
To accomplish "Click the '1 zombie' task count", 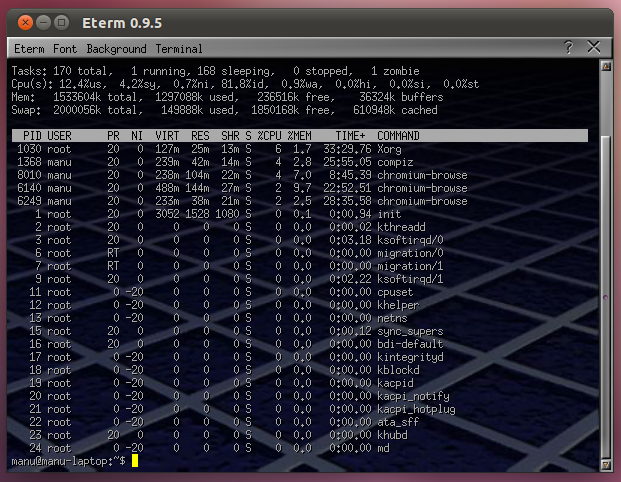I will [395, 71].
